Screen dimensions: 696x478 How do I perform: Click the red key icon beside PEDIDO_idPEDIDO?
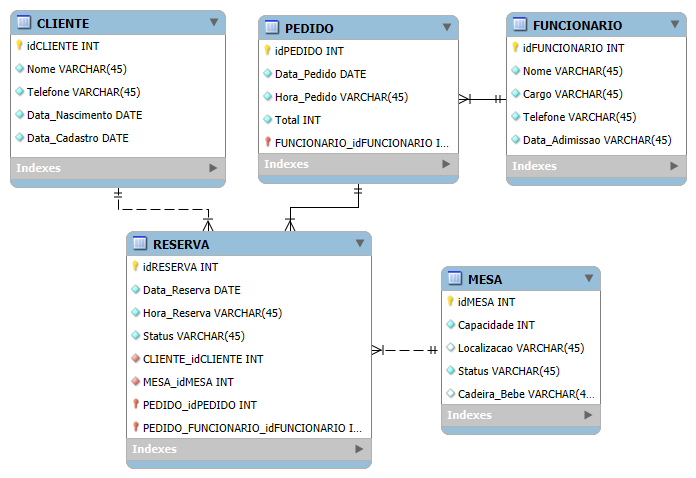(x=136, y=404)
